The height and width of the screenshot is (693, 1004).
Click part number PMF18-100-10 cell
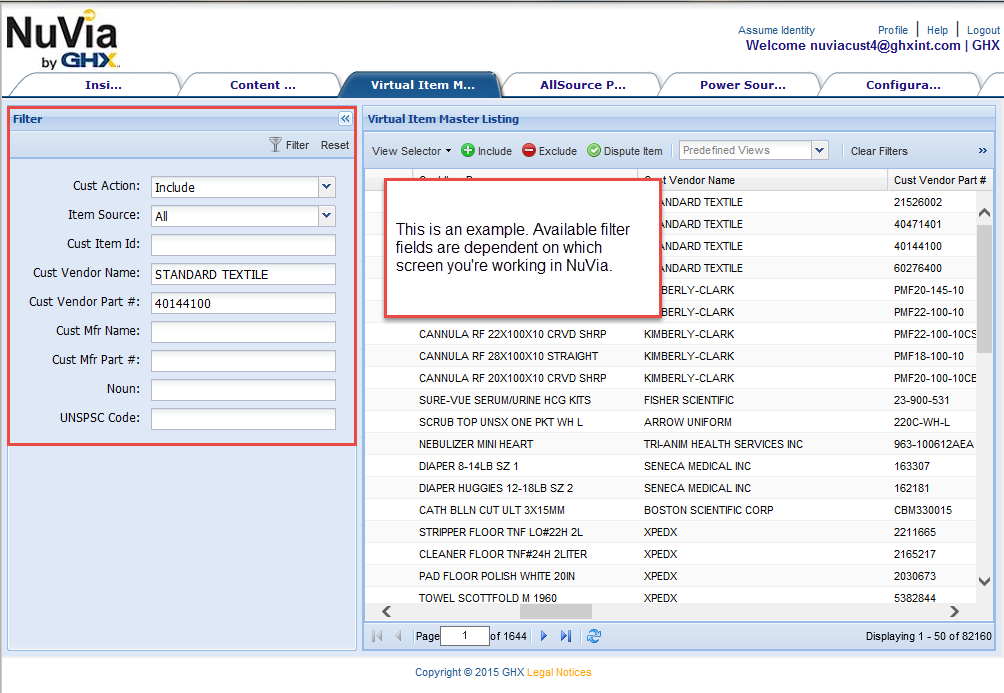click(x=928, y=356)
